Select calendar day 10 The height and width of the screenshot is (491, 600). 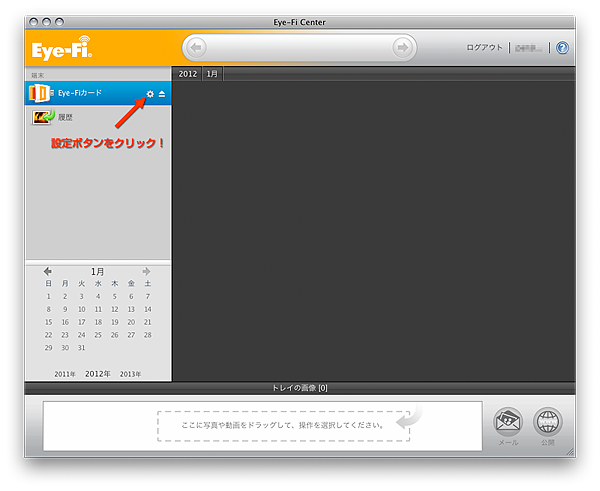coord(82,309)
